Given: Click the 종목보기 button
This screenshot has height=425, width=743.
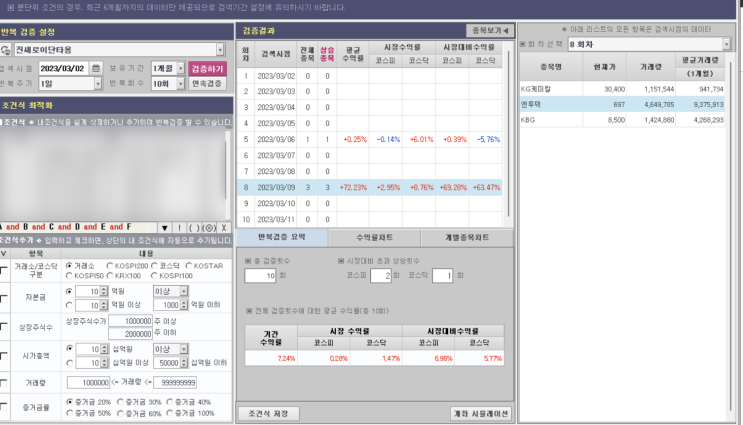Looking at the screenshot, I should tap(490, 30).
